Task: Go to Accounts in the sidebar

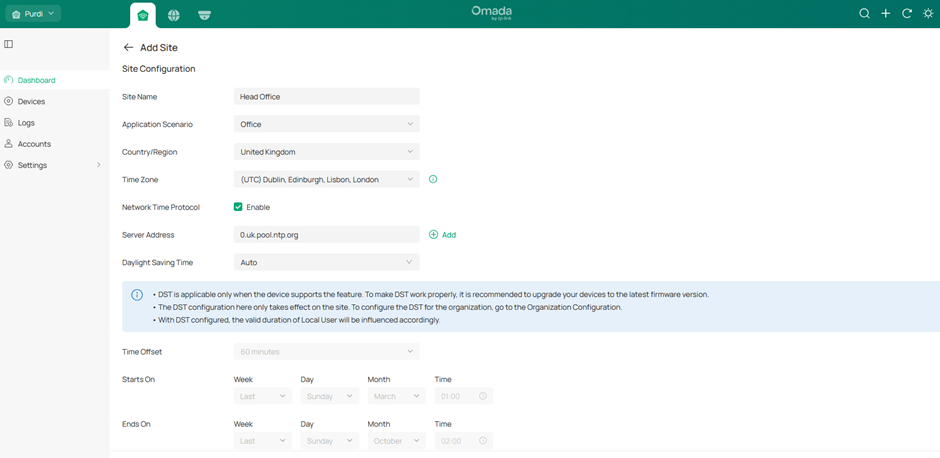Action: tap(34, 144)
